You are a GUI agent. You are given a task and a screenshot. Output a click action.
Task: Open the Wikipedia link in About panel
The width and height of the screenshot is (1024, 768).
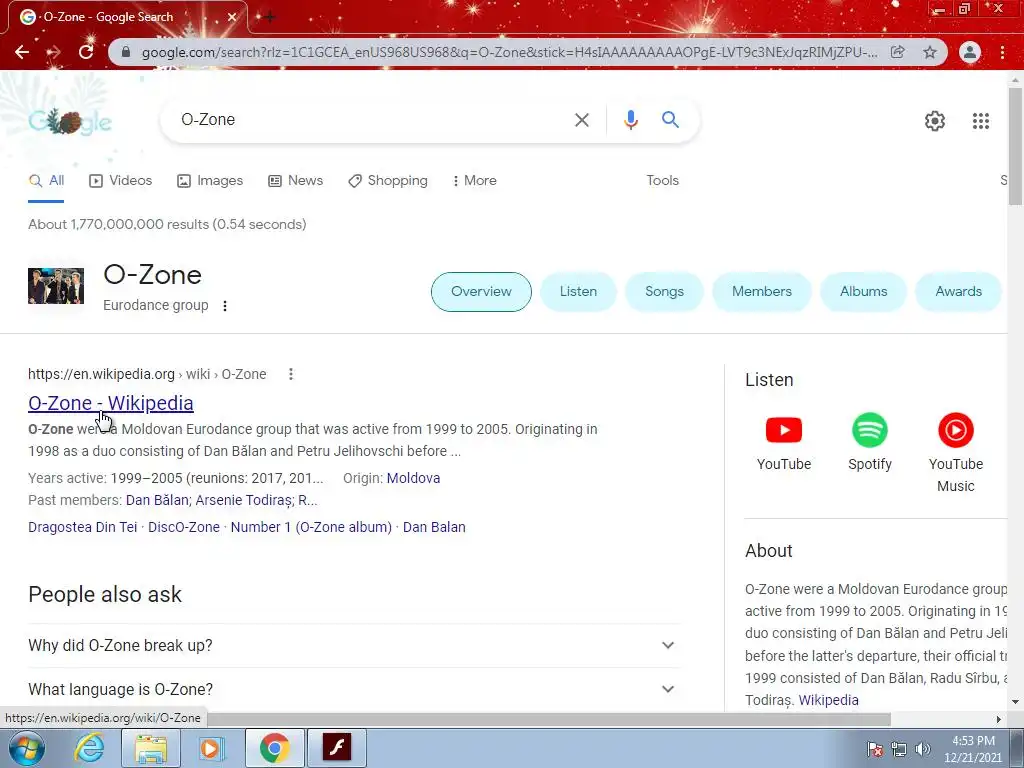click(828, 700)
